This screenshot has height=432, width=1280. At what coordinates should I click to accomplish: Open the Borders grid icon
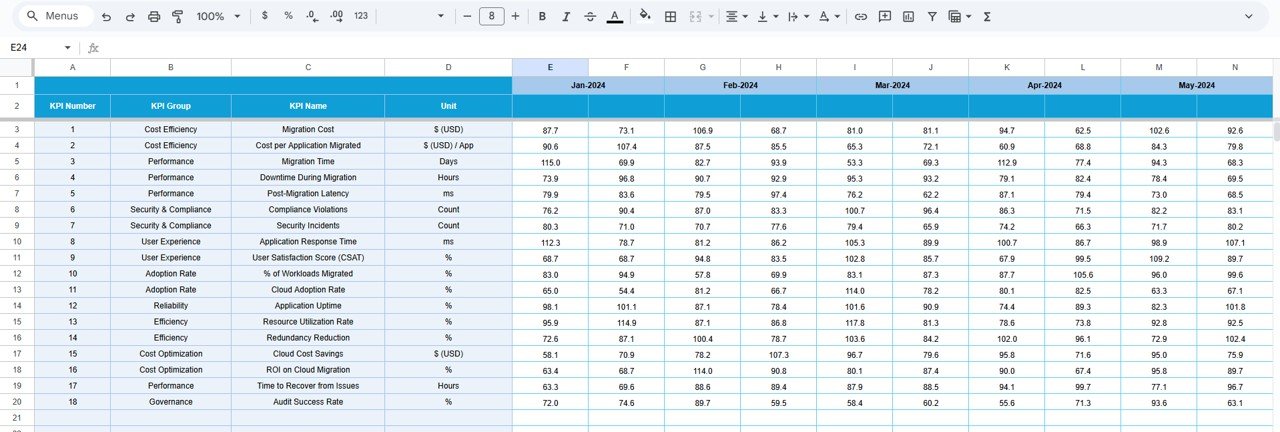[x=670, y=17]
